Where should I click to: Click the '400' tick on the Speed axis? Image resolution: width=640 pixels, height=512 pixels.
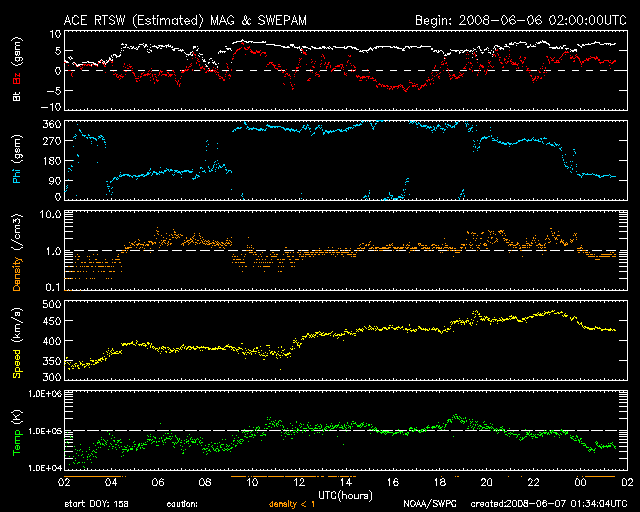click(52, 341)
